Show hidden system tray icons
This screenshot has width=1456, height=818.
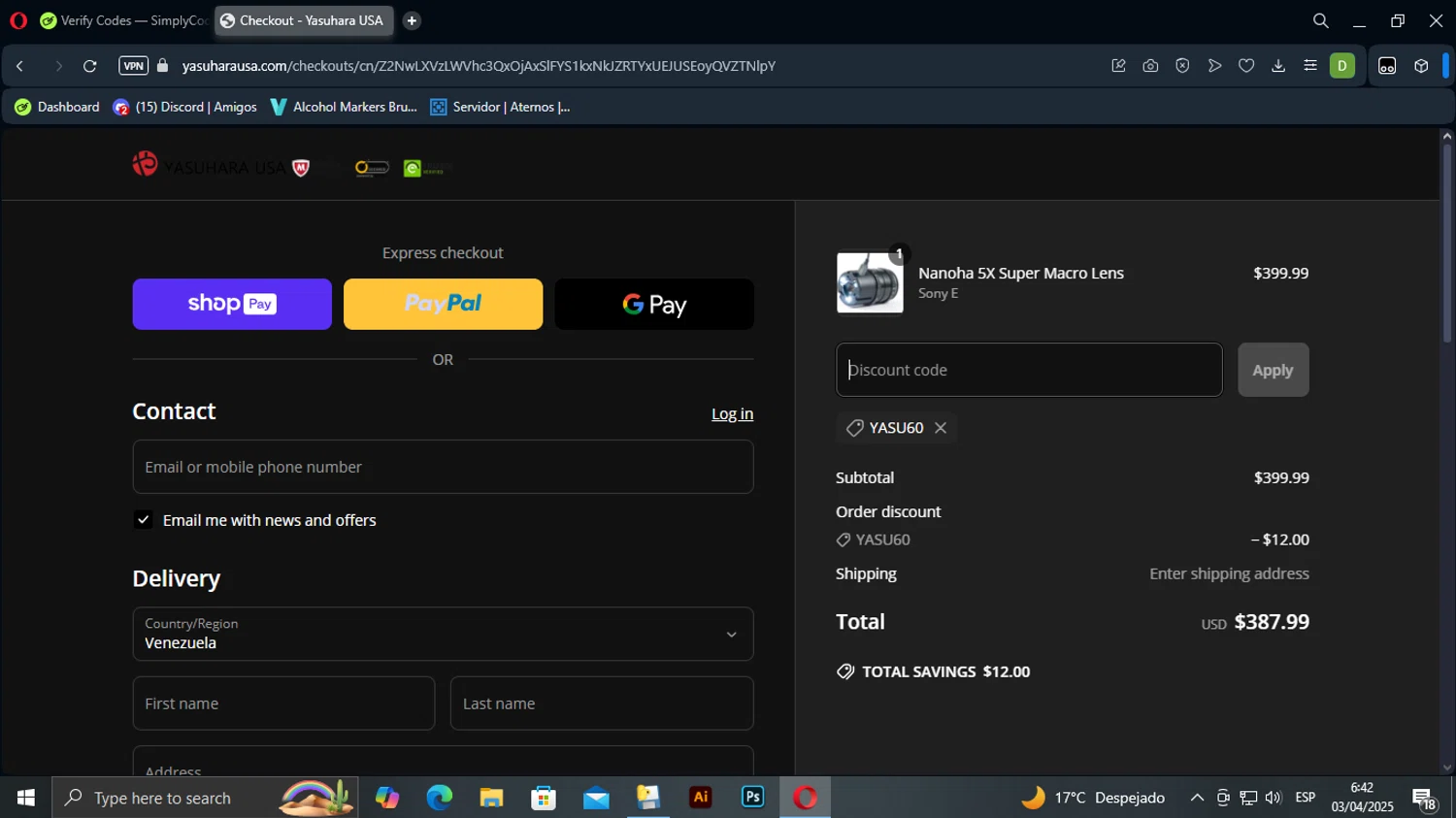point(1197,798)
